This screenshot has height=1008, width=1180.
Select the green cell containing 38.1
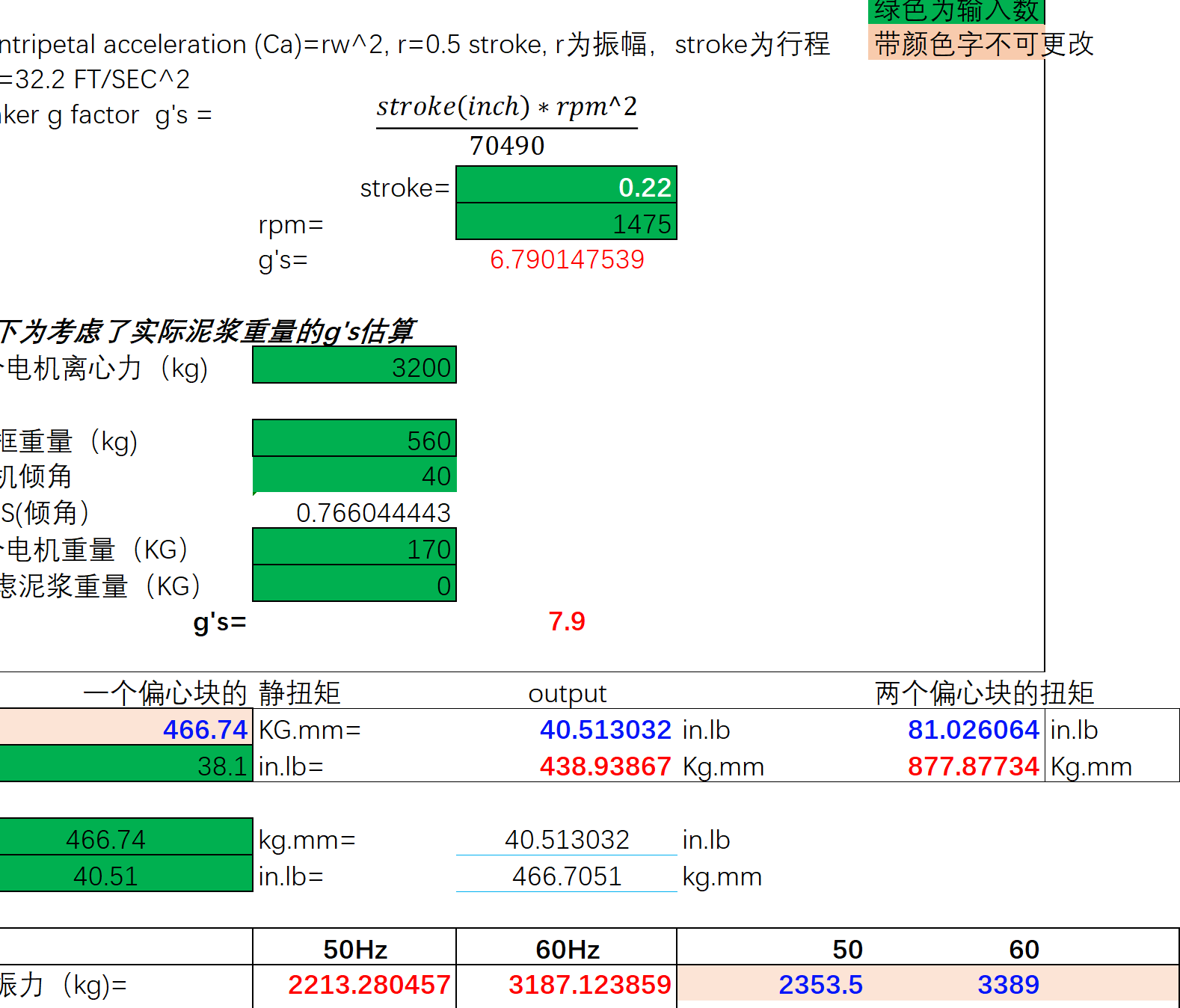pos(126,763)
